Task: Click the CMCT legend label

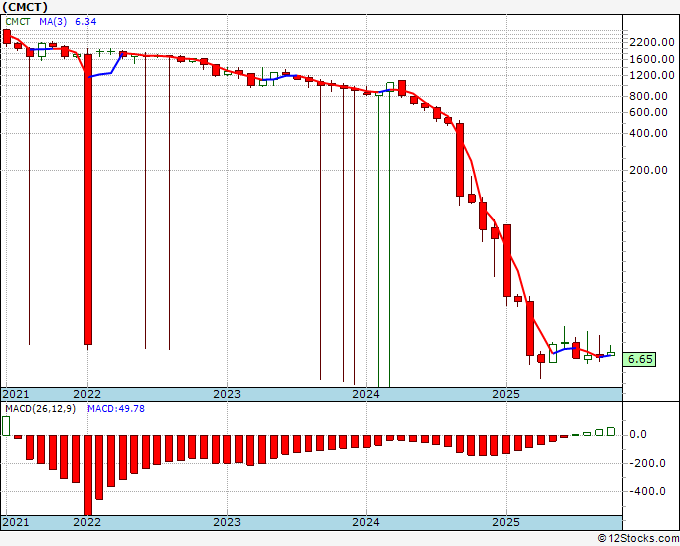Action: (x=17, y=22)
